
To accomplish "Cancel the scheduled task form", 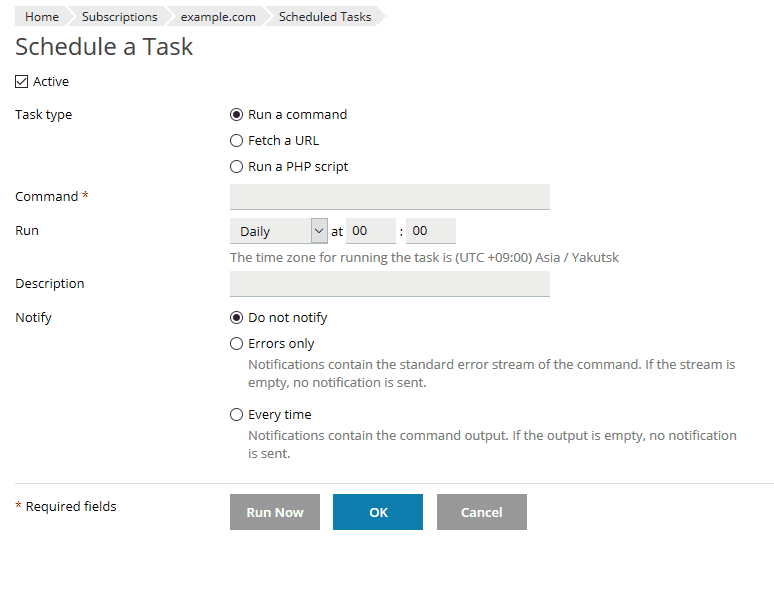I will click(x=481, y=512).
